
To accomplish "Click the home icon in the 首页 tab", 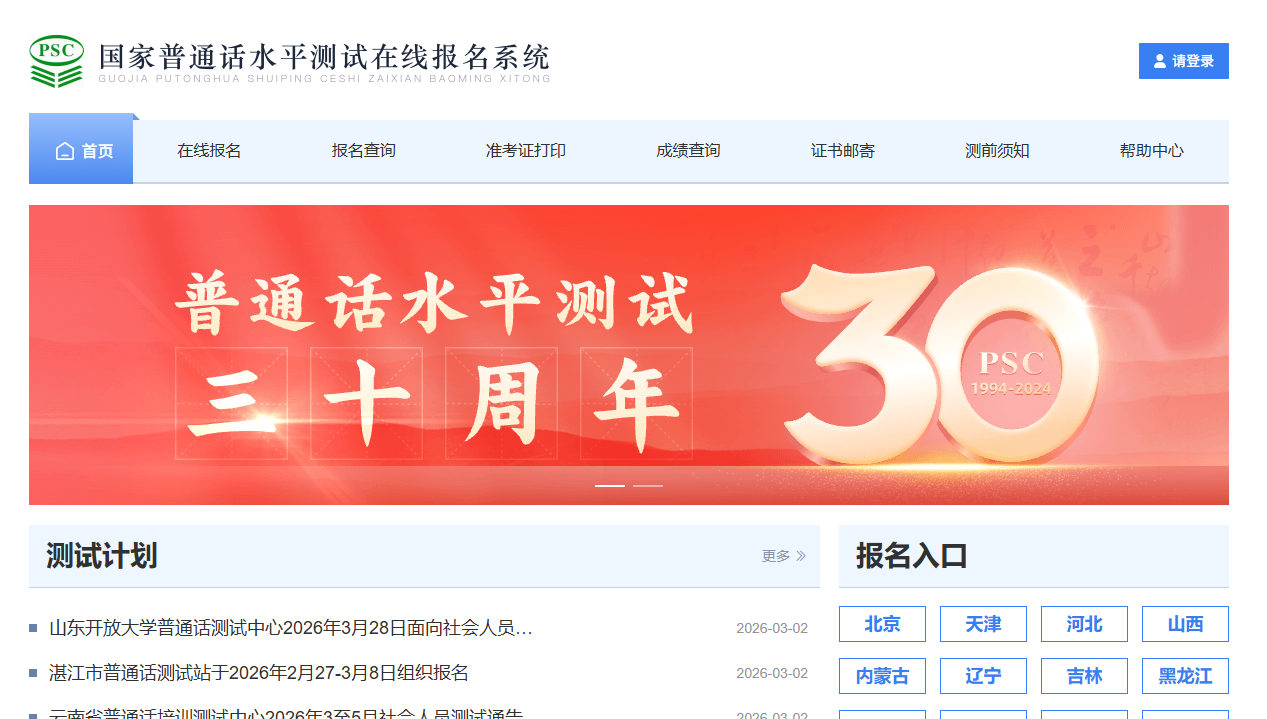I will pyautogui.click(x=64, y=150).
